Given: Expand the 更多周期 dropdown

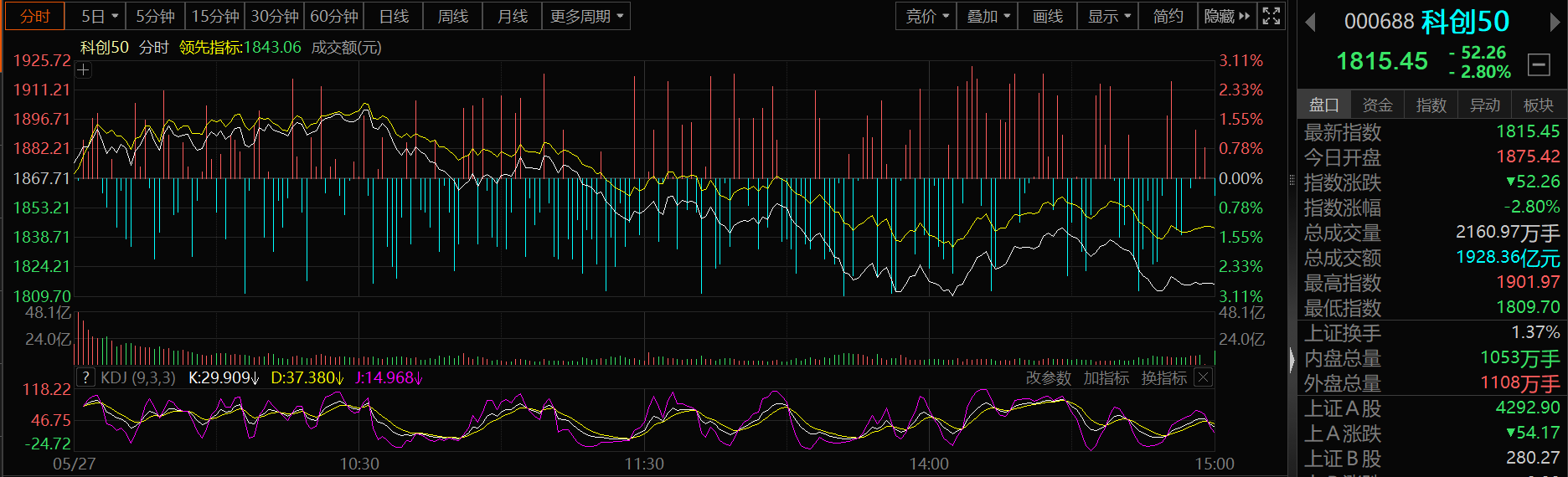Looking at the screenshot, I should click(586, 16).
